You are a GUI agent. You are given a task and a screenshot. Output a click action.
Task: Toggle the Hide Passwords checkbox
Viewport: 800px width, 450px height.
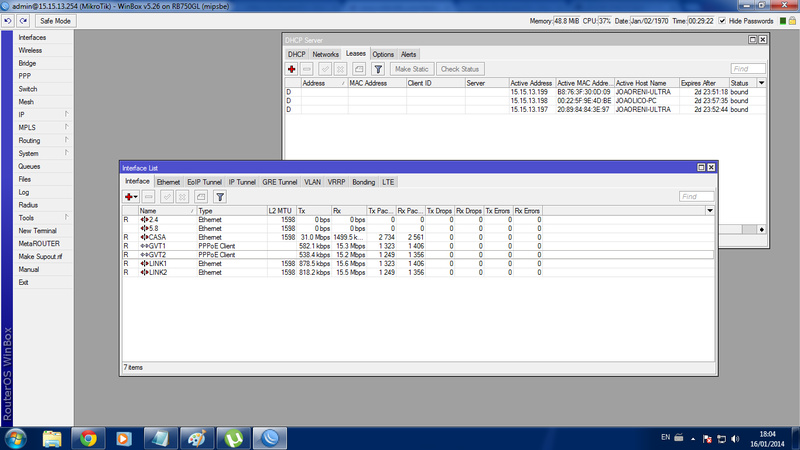tap(722, 21)
